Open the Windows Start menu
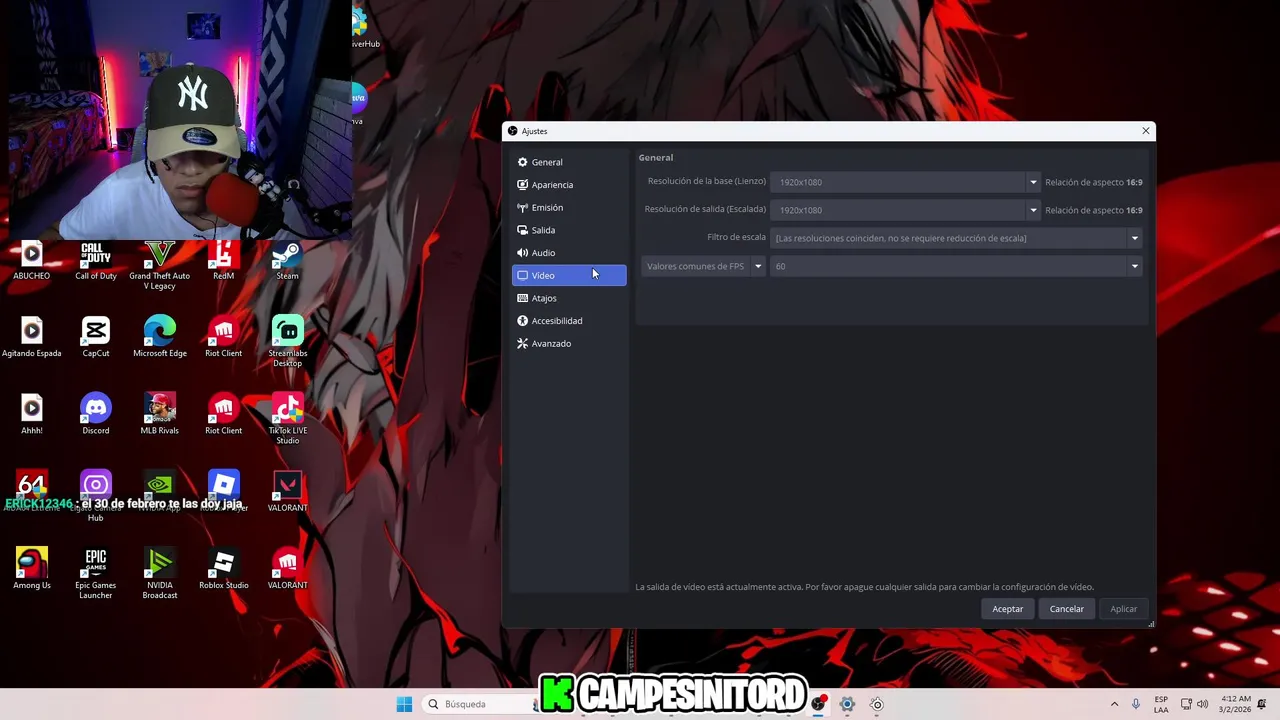 [x=404, y=704]
